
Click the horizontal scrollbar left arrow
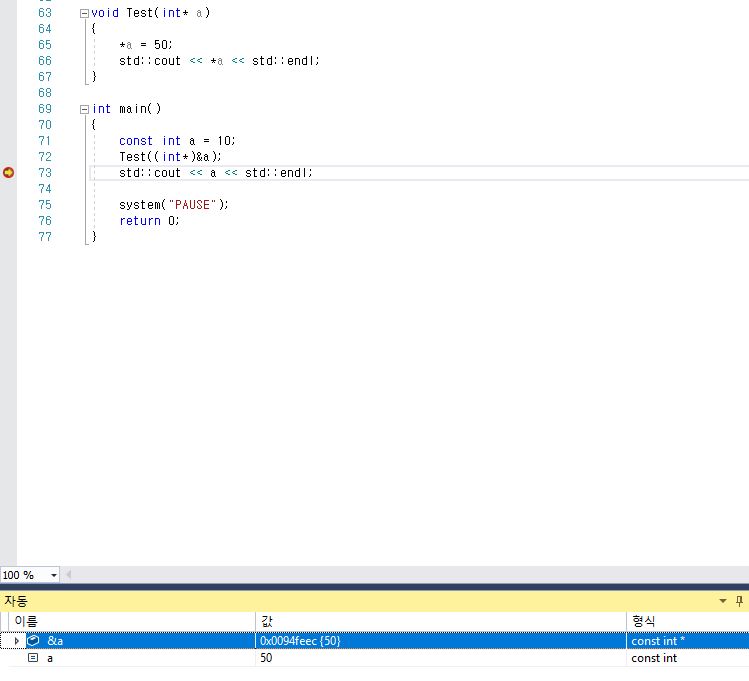[68, 575]
